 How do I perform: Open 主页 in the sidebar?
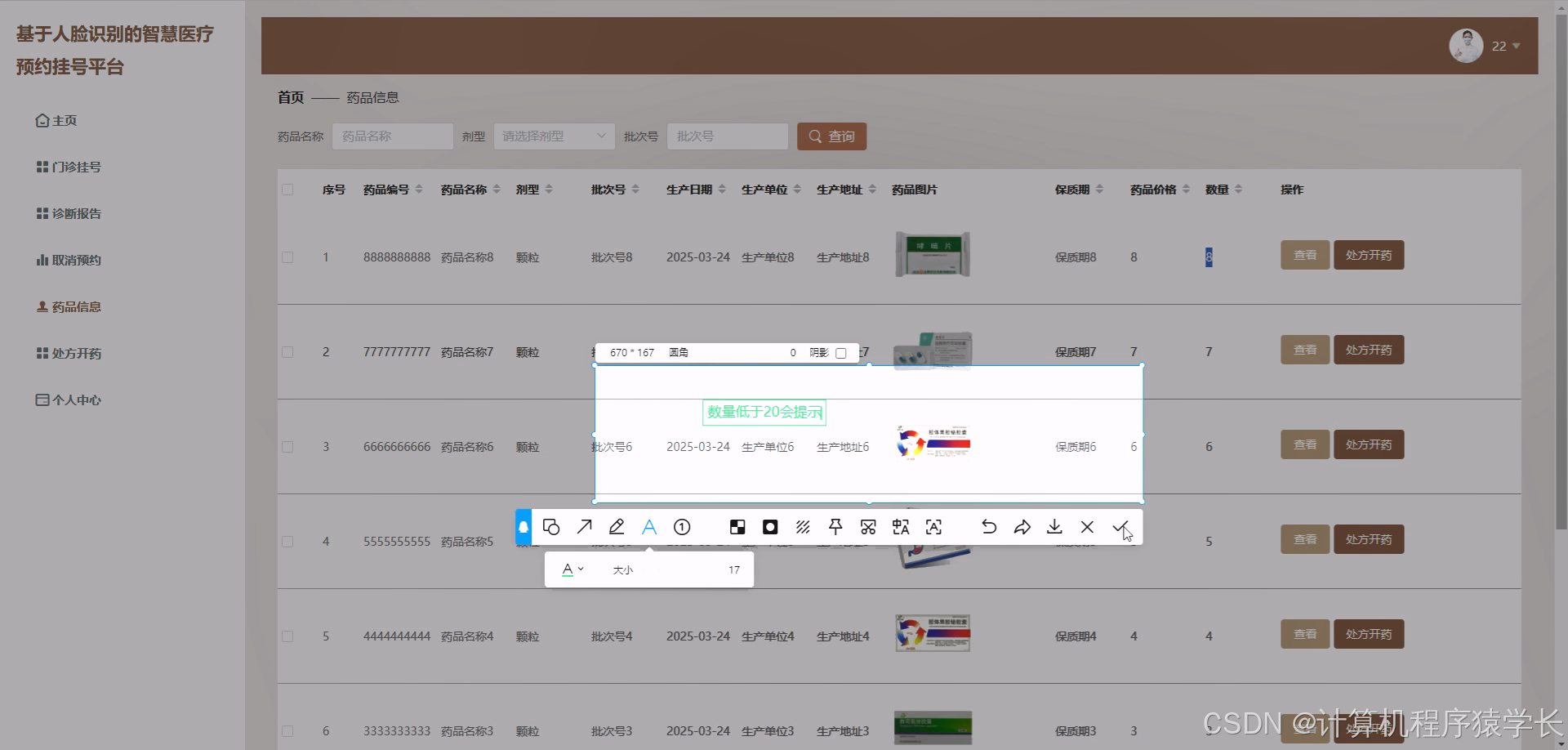[x=56, y=120]
